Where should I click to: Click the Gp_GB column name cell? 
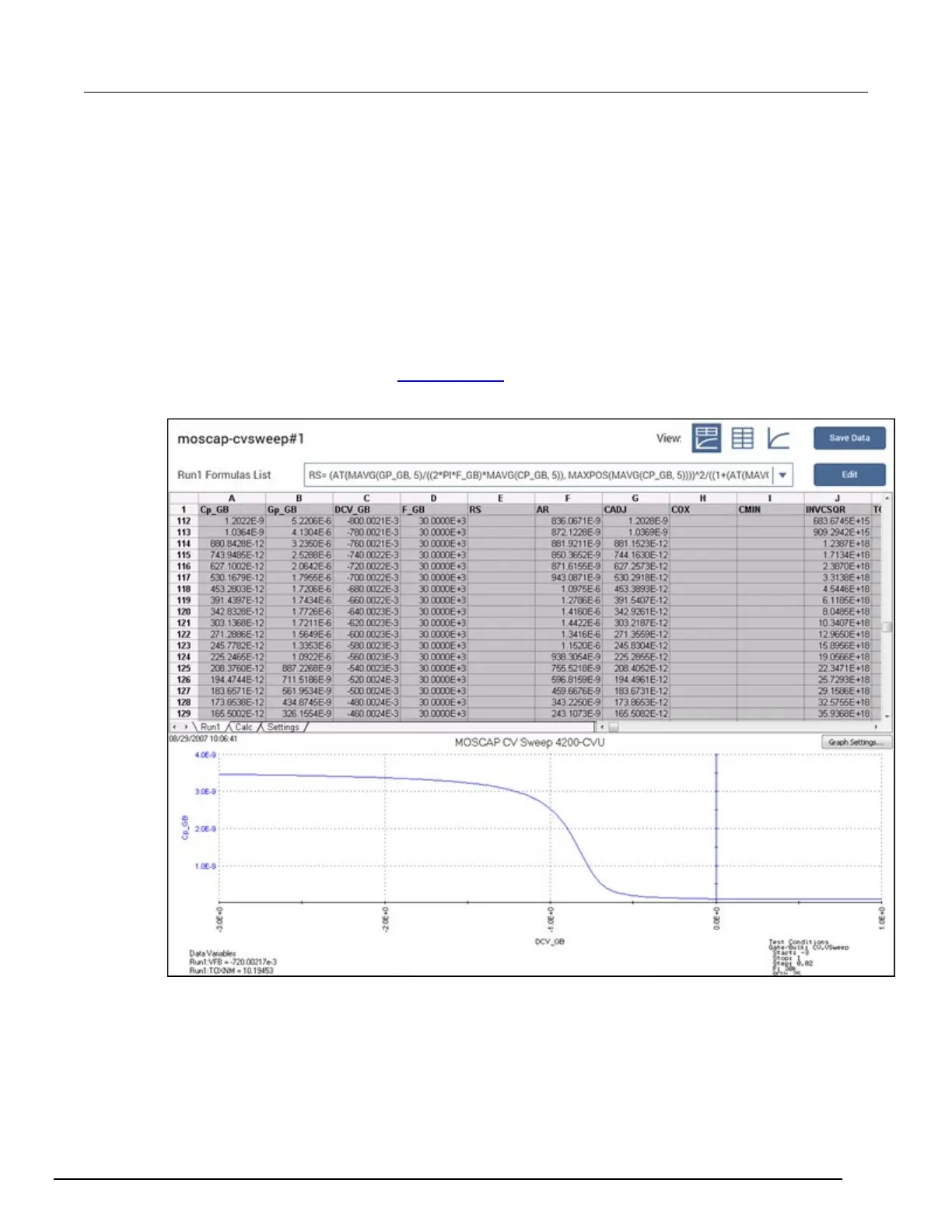tap(299, 510)
